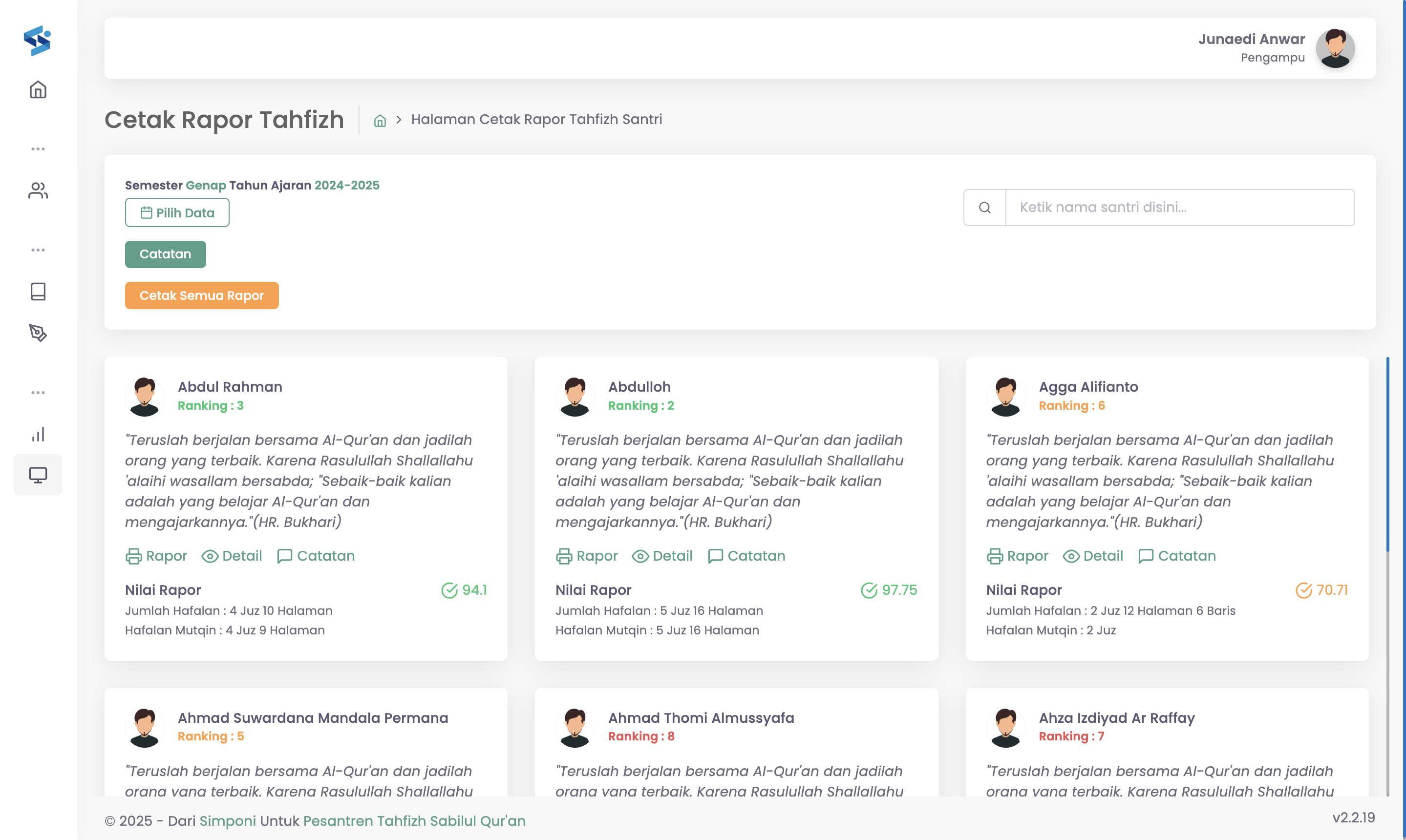The width and height of the screenshot is (1406, 840).
Task: Open the Pilih Data selector
Action: point(177,212)
